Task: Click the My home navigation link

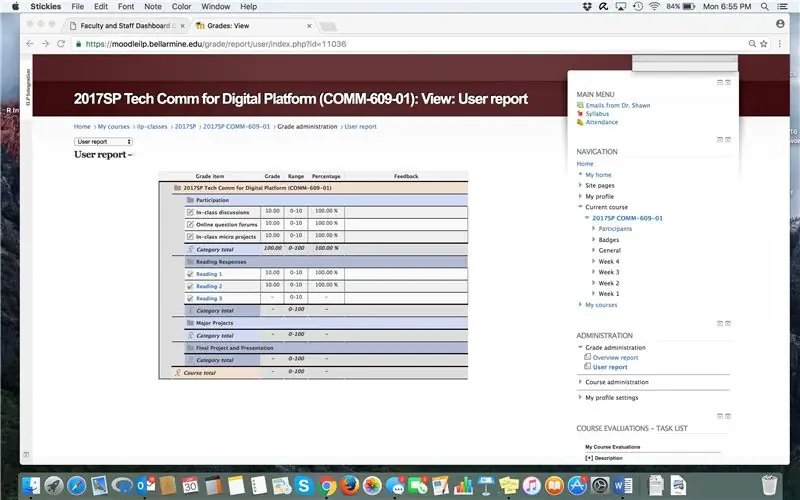Action: click(598, 174)
